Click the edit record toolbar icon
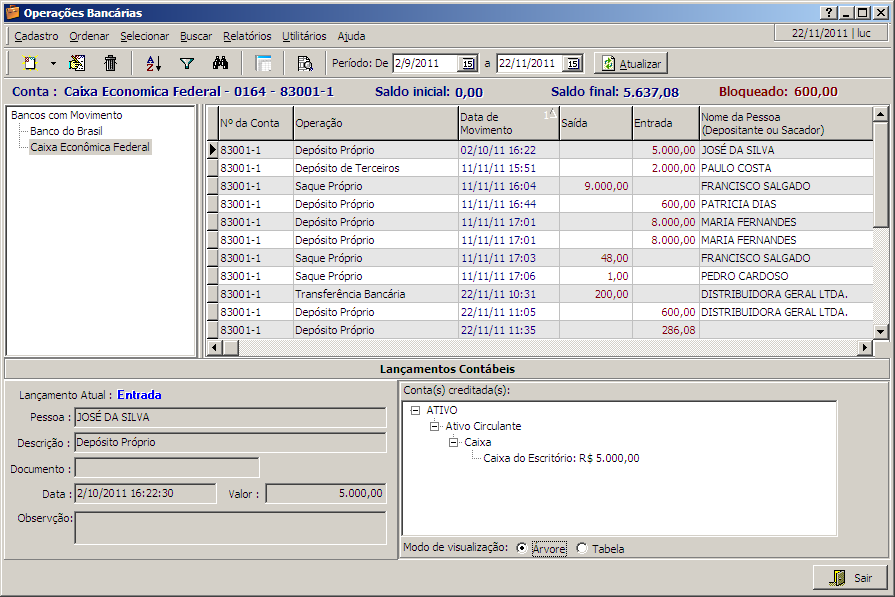895x597 pixels. 78,63
